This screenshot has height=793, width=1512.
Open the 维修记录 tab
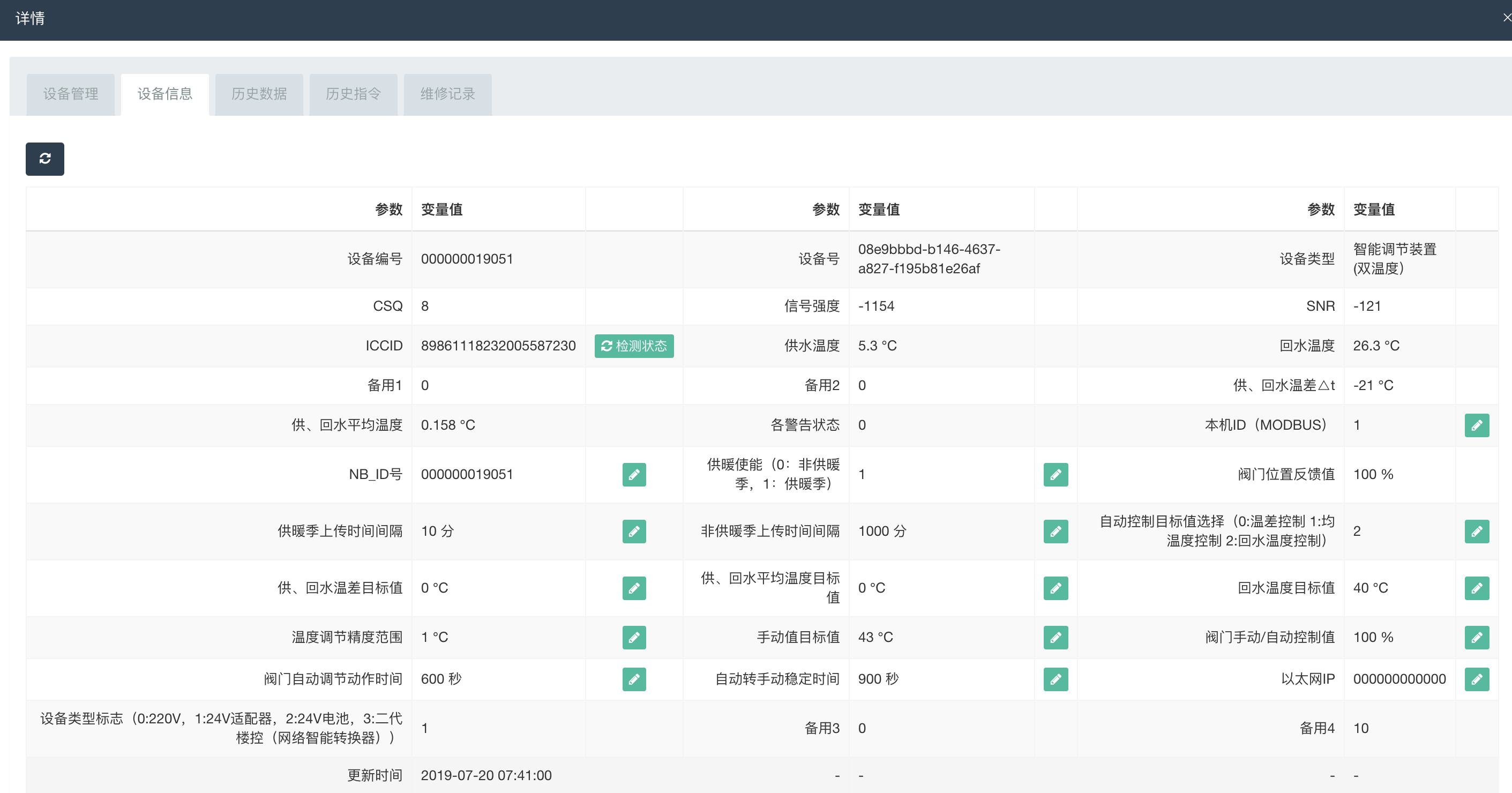[x=447, y=94]
